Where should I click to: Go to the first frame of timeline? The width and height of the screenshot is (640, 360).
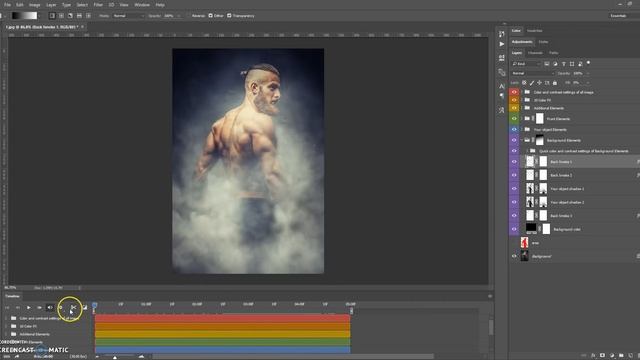(7, 307)
